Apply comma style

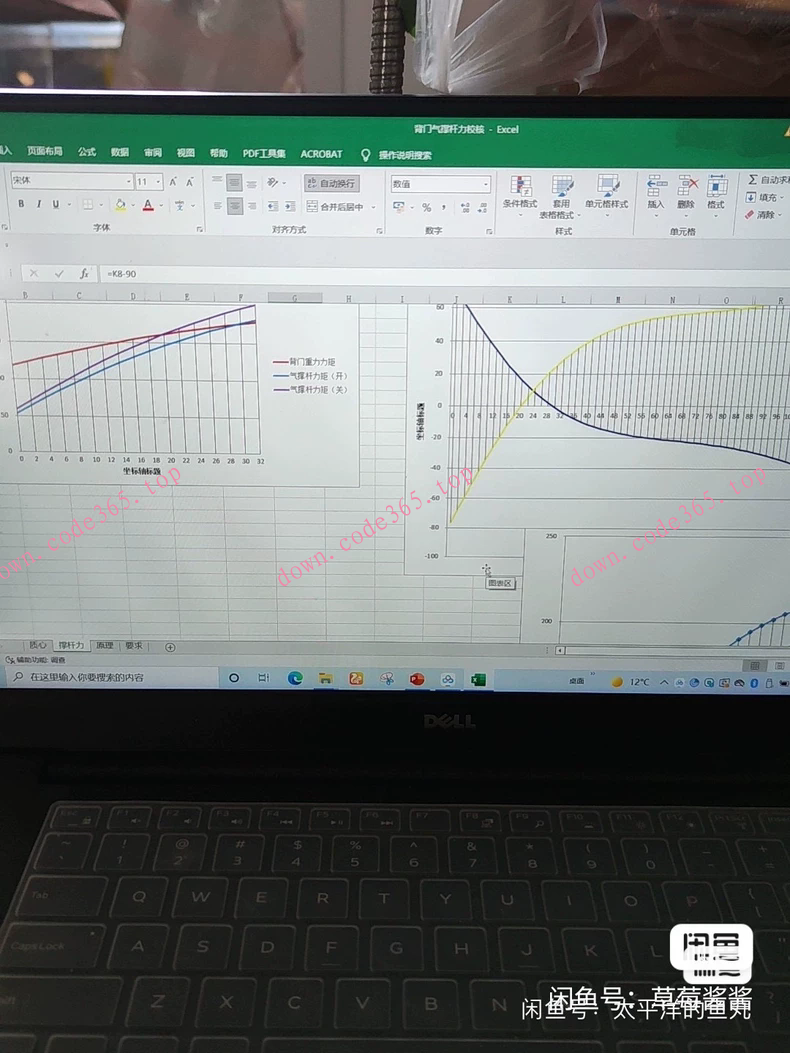click(x=443, y=208)
